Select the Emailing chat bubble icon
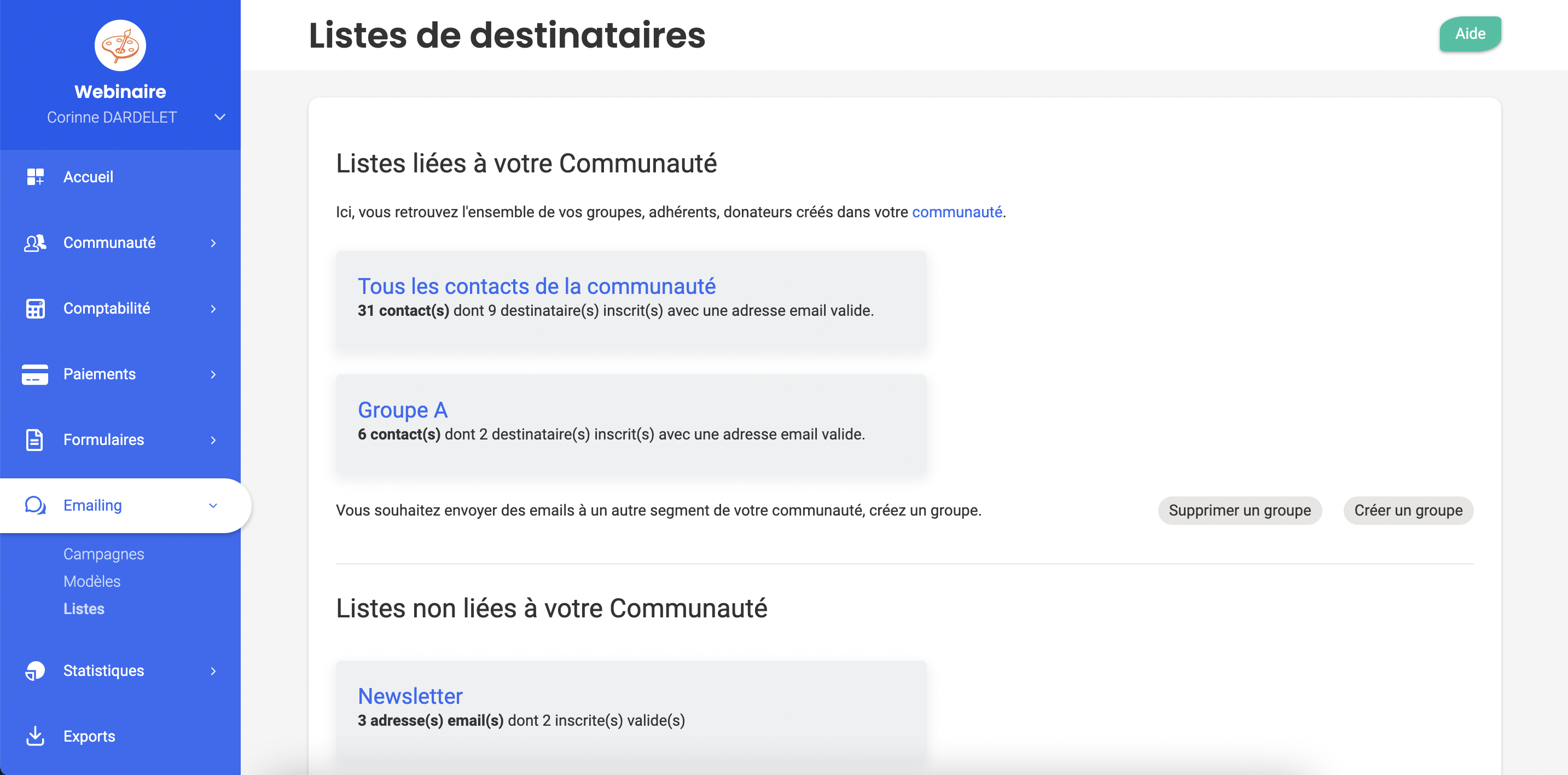This screenshot has height=775, width=1568. [34, 505]
